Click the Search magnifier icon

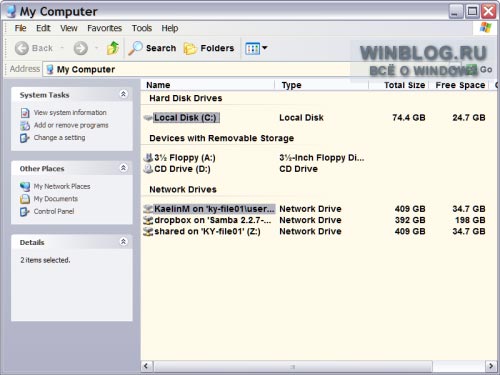136,48
